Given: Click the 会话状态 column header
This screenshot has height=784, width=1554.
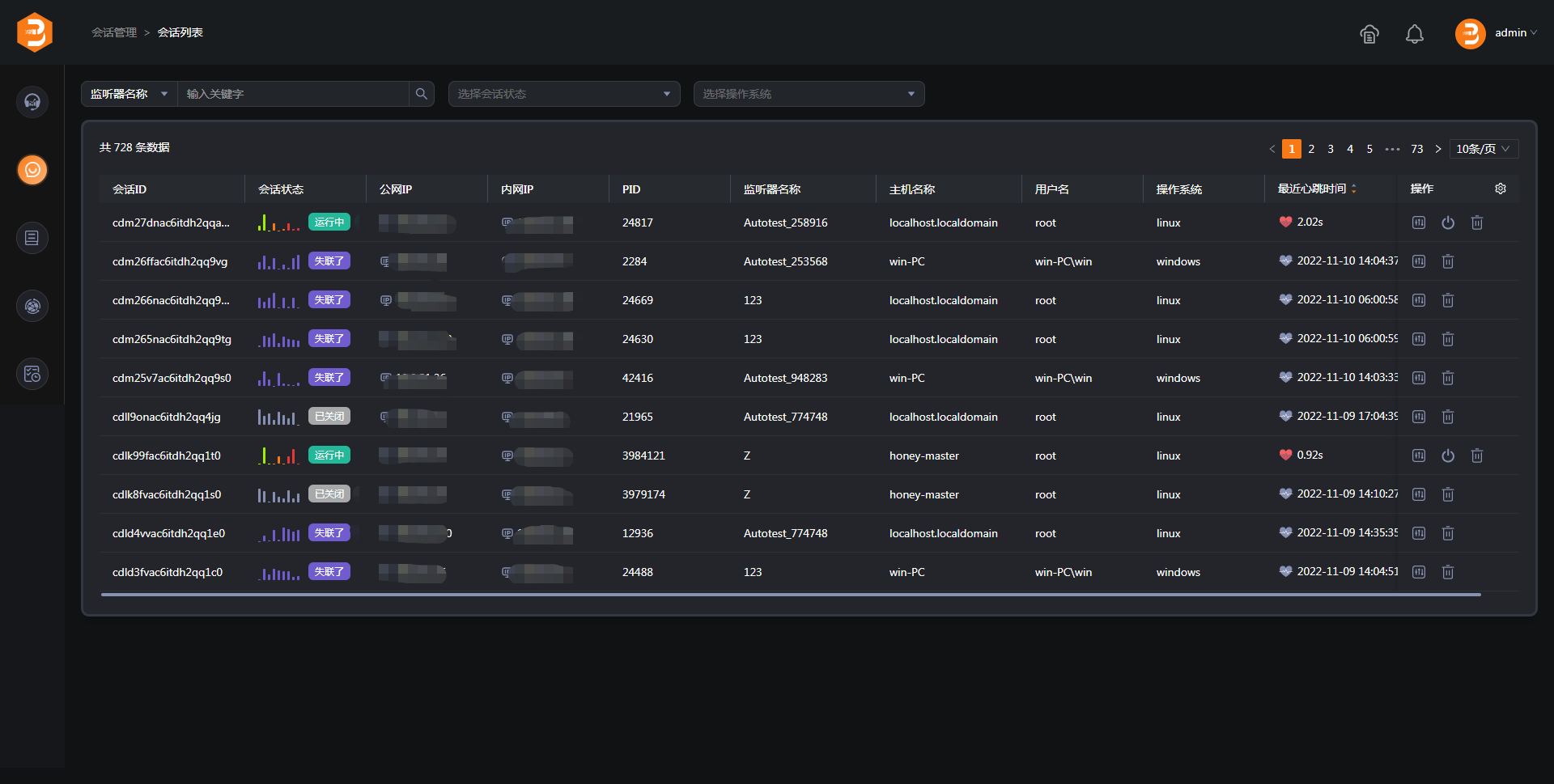Looking at the screenshot, I should [281, 189].
